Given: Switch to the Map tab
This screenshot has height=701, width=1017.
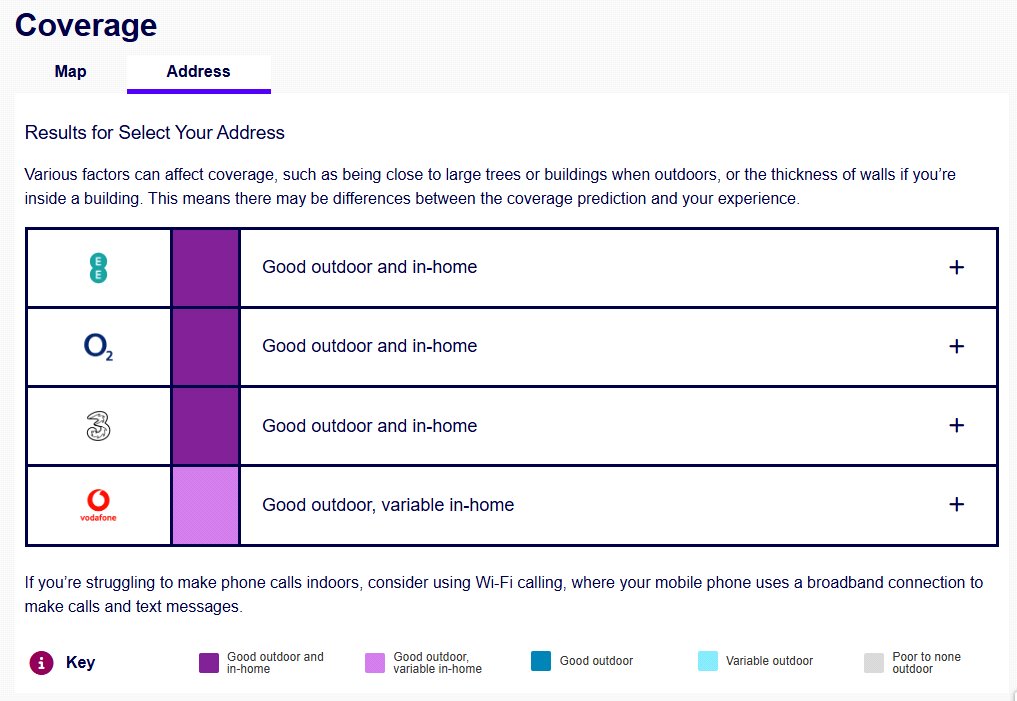Looking at the screenshot, I should [70, 72].
